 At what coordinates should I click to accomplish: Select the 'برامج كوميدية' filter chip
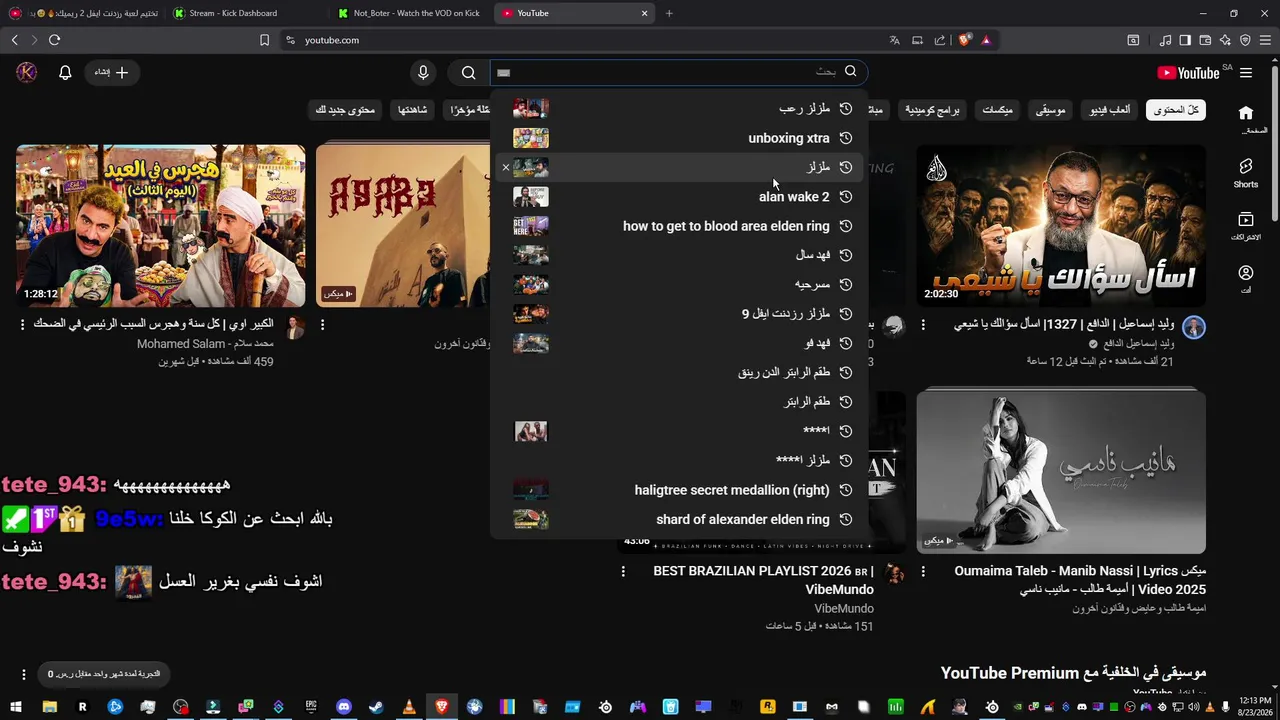click(x=933, y=110)
